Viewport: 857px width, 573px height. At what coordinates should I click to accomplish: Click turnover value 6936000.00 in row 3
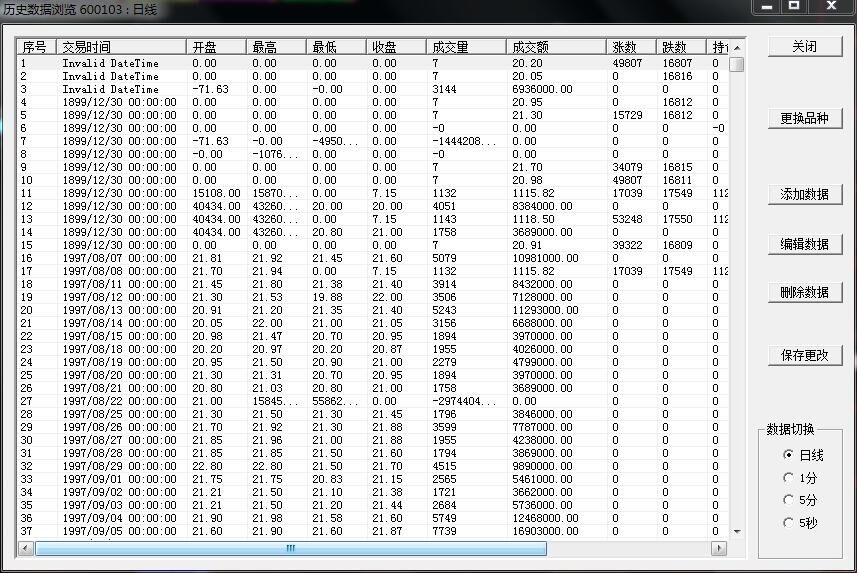pos(542,89)
